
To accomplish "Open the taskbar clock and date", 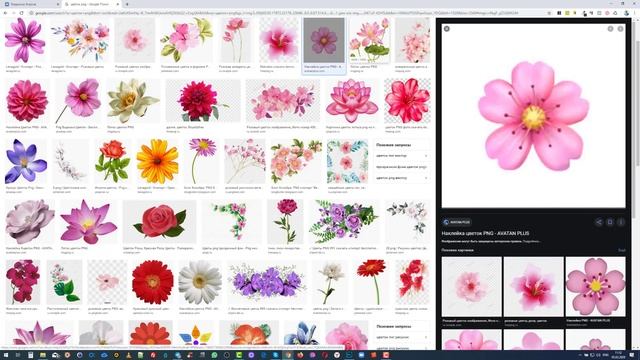I will pyautogui.click(x=619, y=355).
